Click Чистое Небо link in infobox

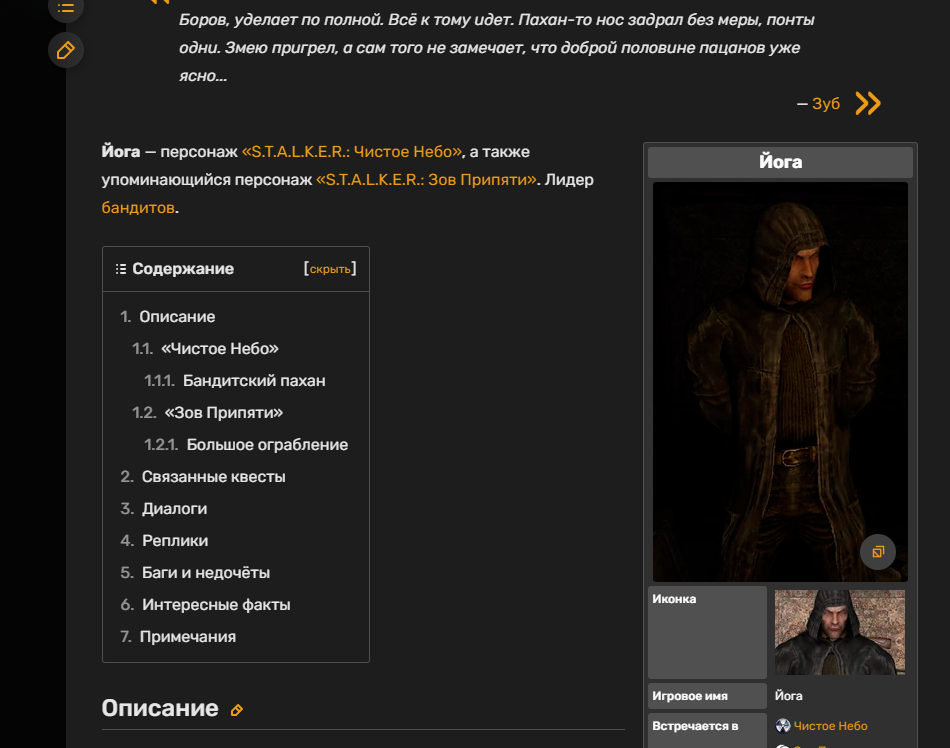pos(830,726)
